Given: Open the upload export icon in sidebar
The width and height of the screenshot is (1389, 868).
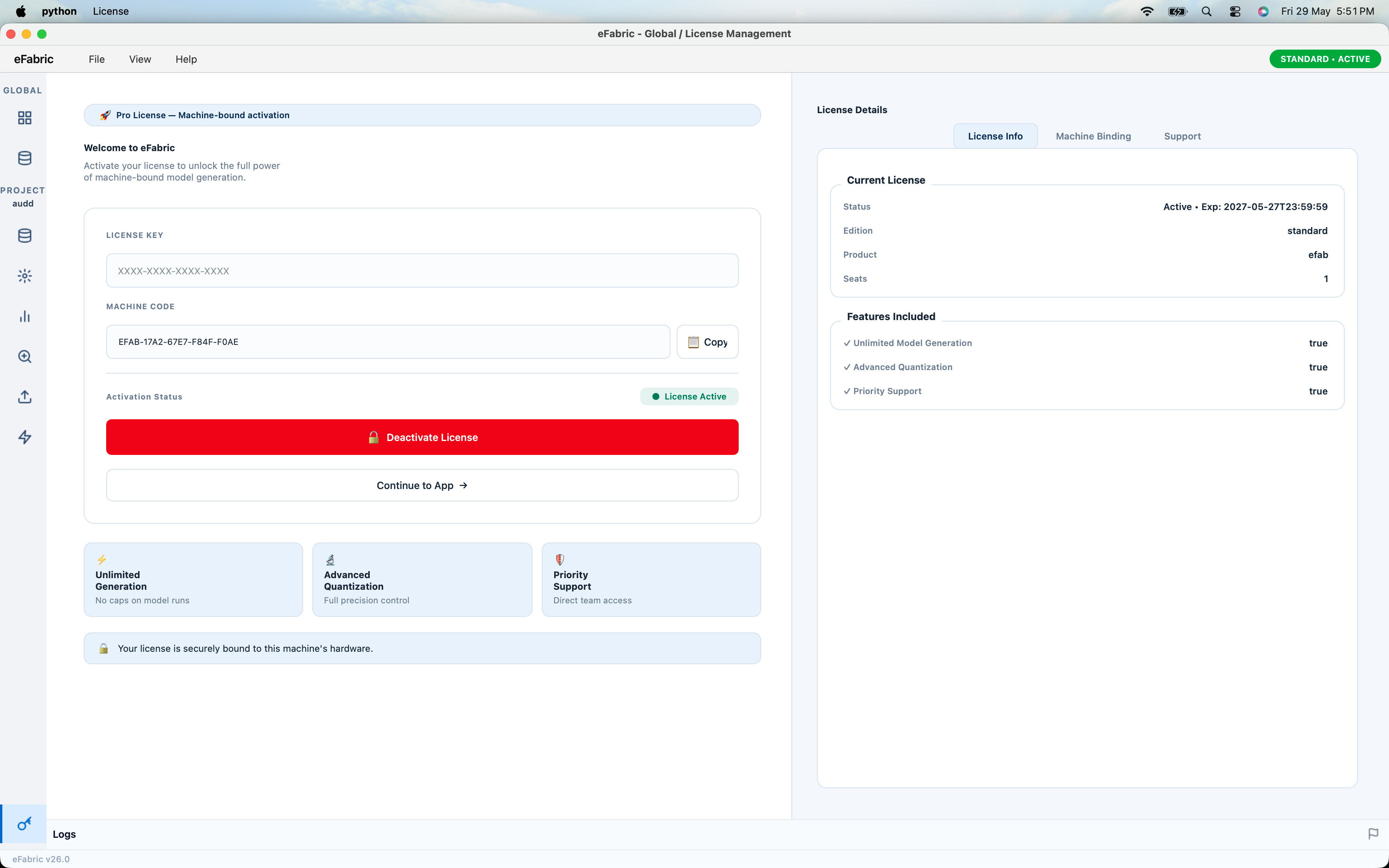Looking at the screenshot, I should (x=25, y=397).
